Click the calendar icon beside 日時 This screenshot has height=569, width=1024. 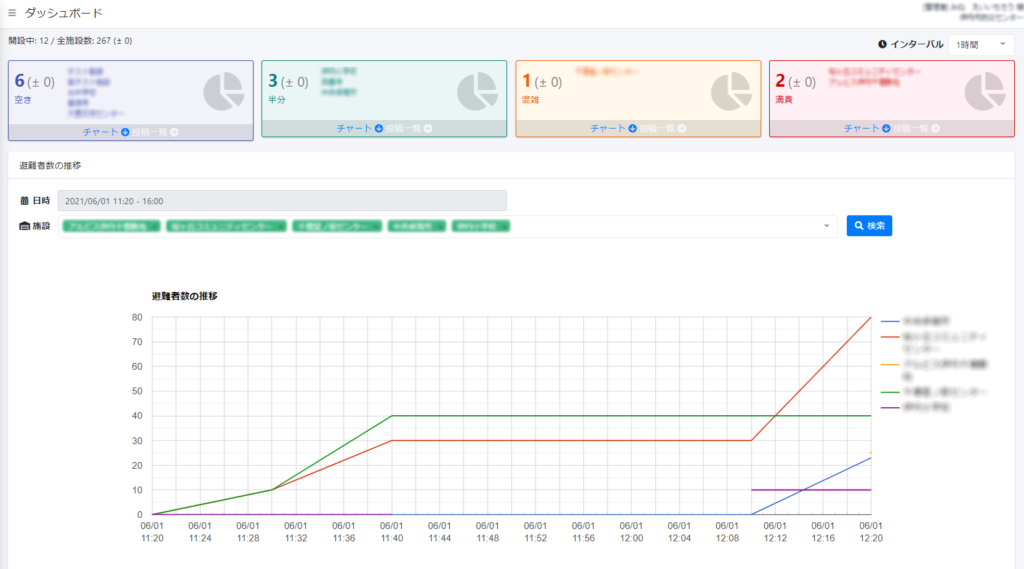(24, 201)
